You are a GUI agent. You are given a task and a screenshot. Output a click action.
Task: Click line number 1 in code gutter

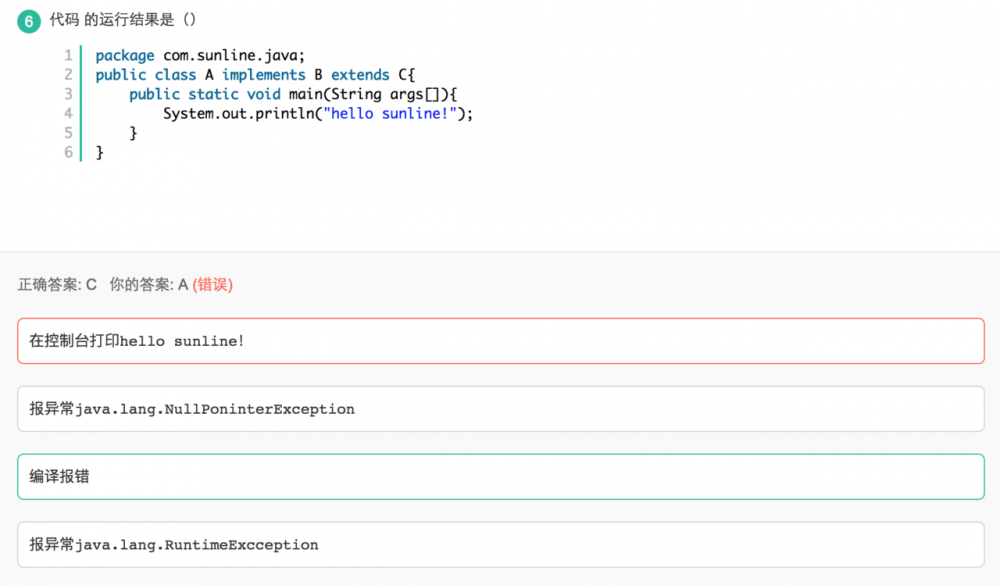[68, 55]
